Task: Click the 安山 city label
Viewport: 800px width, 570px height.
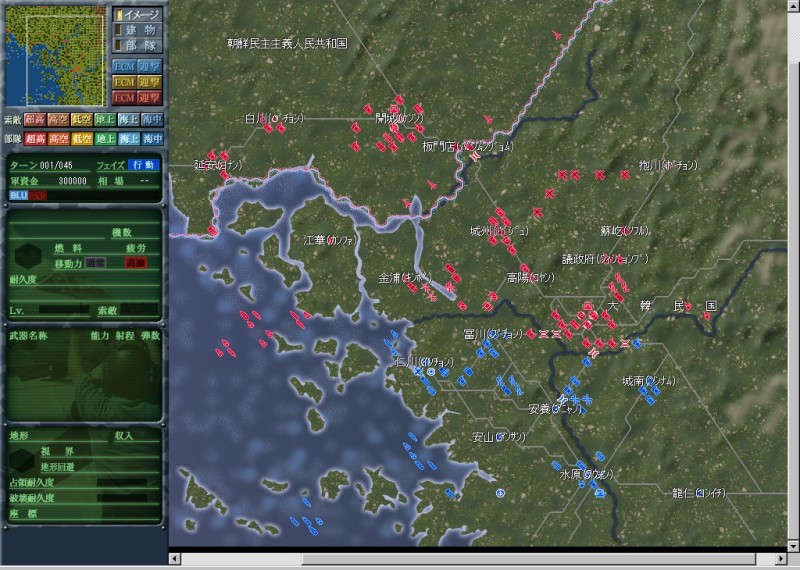Action: [x=499, y=437]
